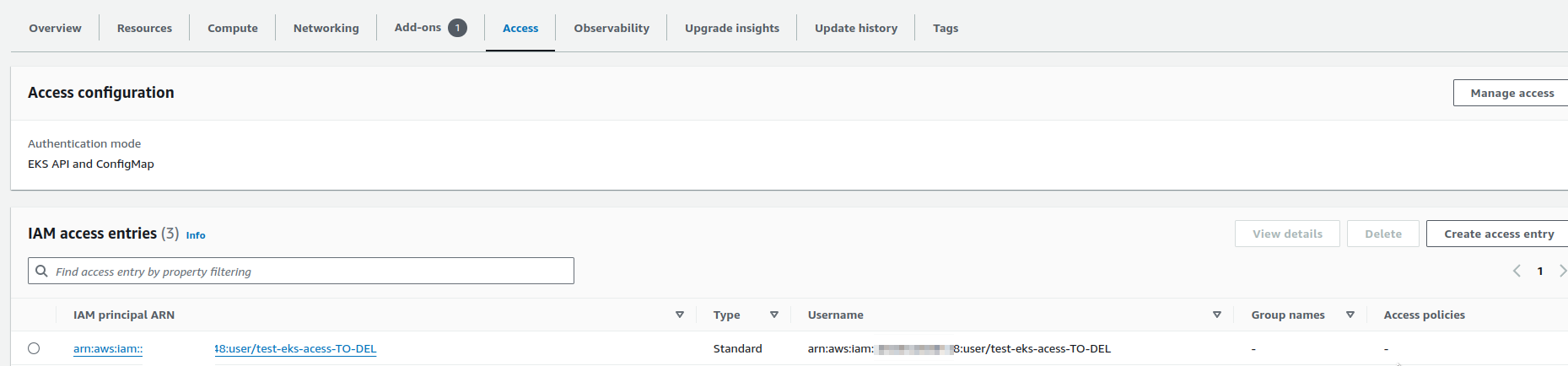
Task: Open the Info link beside IAM access entries
Action: tap(196, 235)
